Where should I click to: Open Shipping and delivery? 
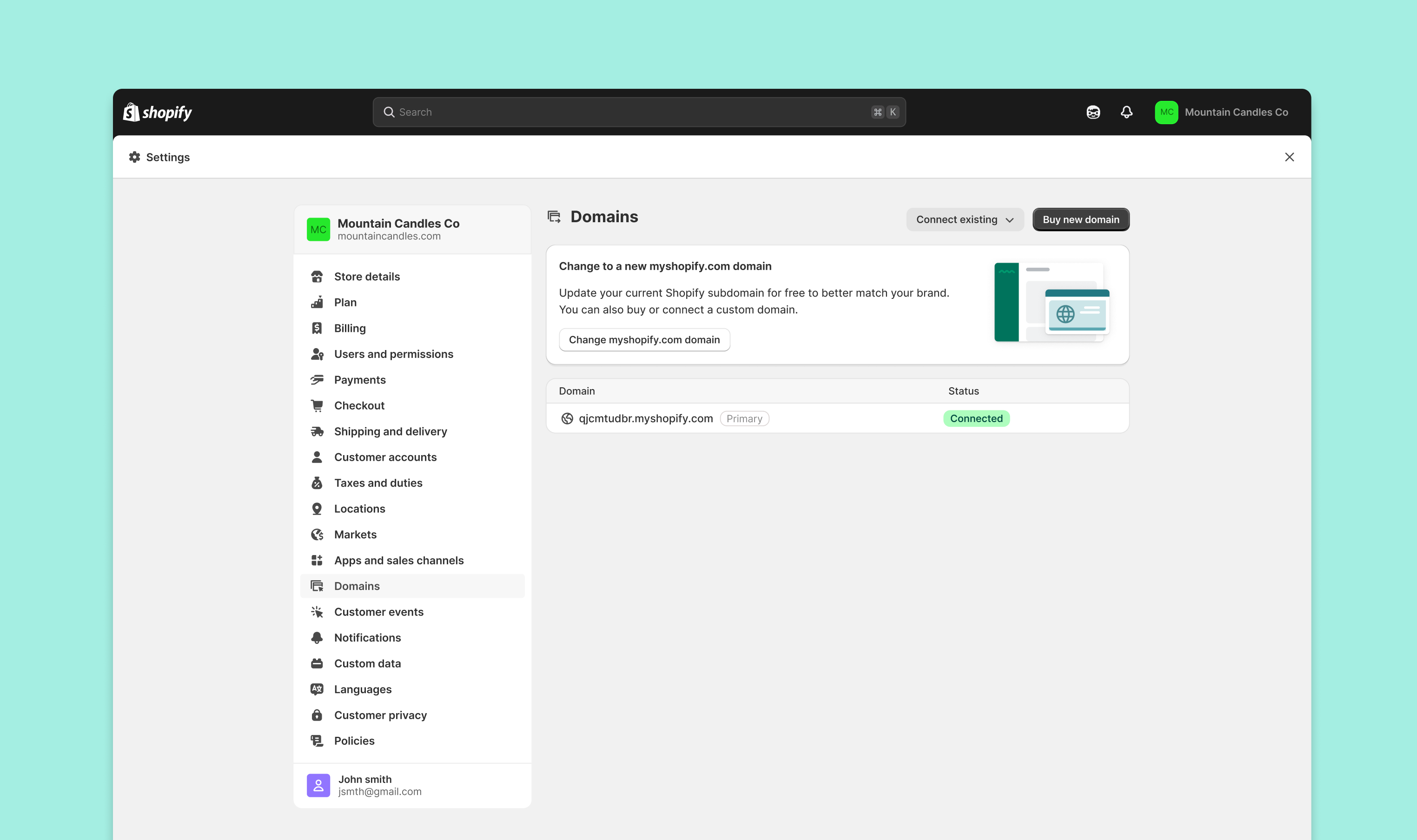(x=412, y=431)
